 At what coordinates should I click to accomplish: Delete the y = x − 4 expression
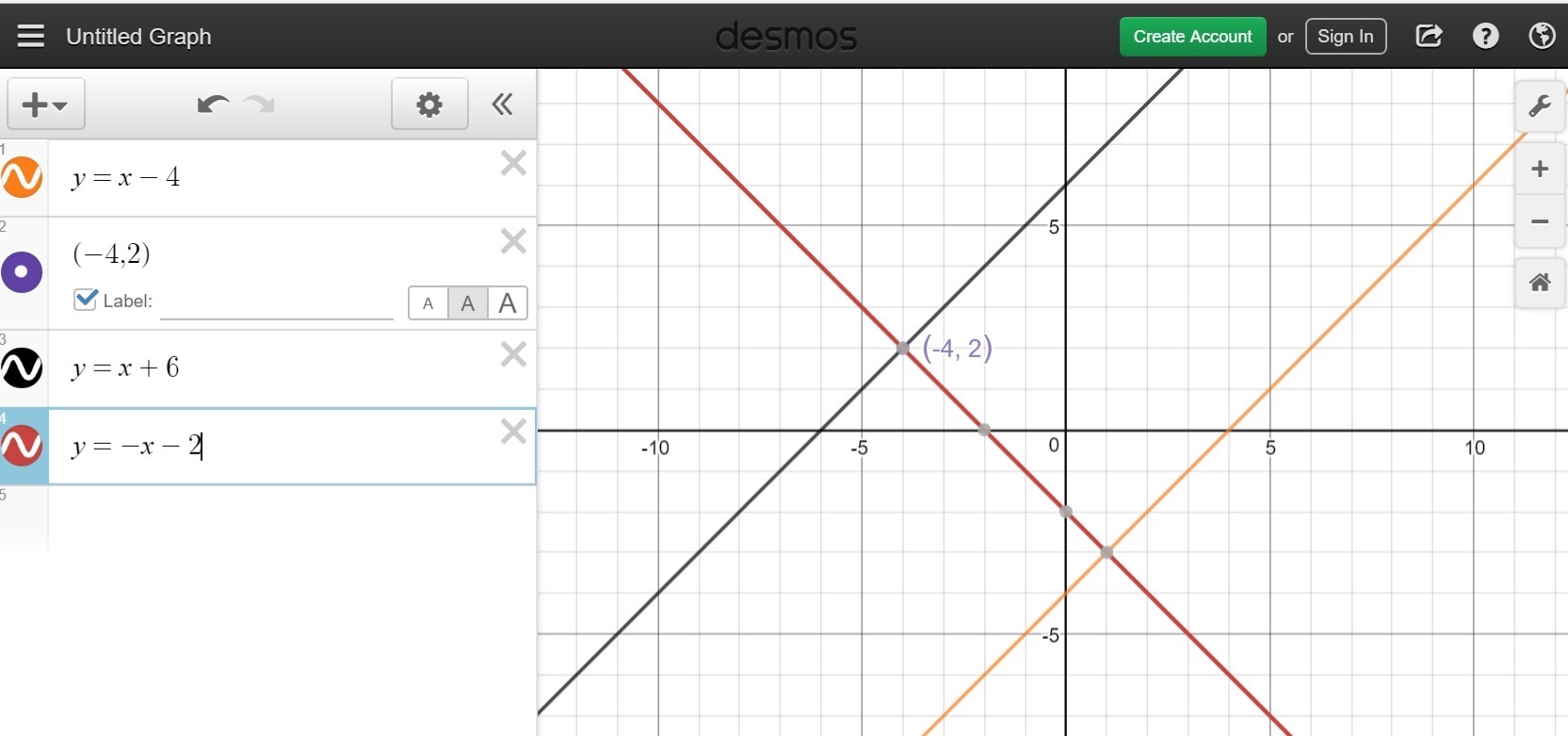pos(513,163)
